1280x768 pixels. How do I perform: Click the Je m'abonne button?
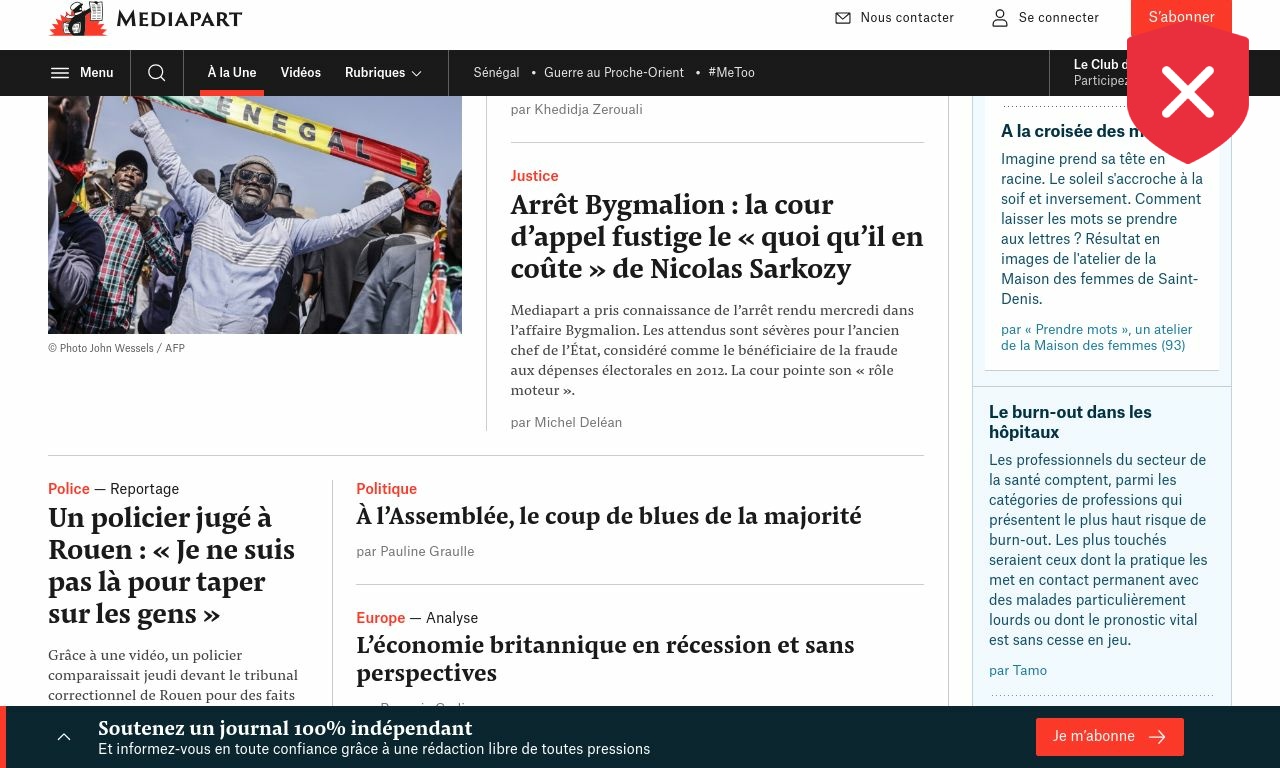coord(1110,737)
